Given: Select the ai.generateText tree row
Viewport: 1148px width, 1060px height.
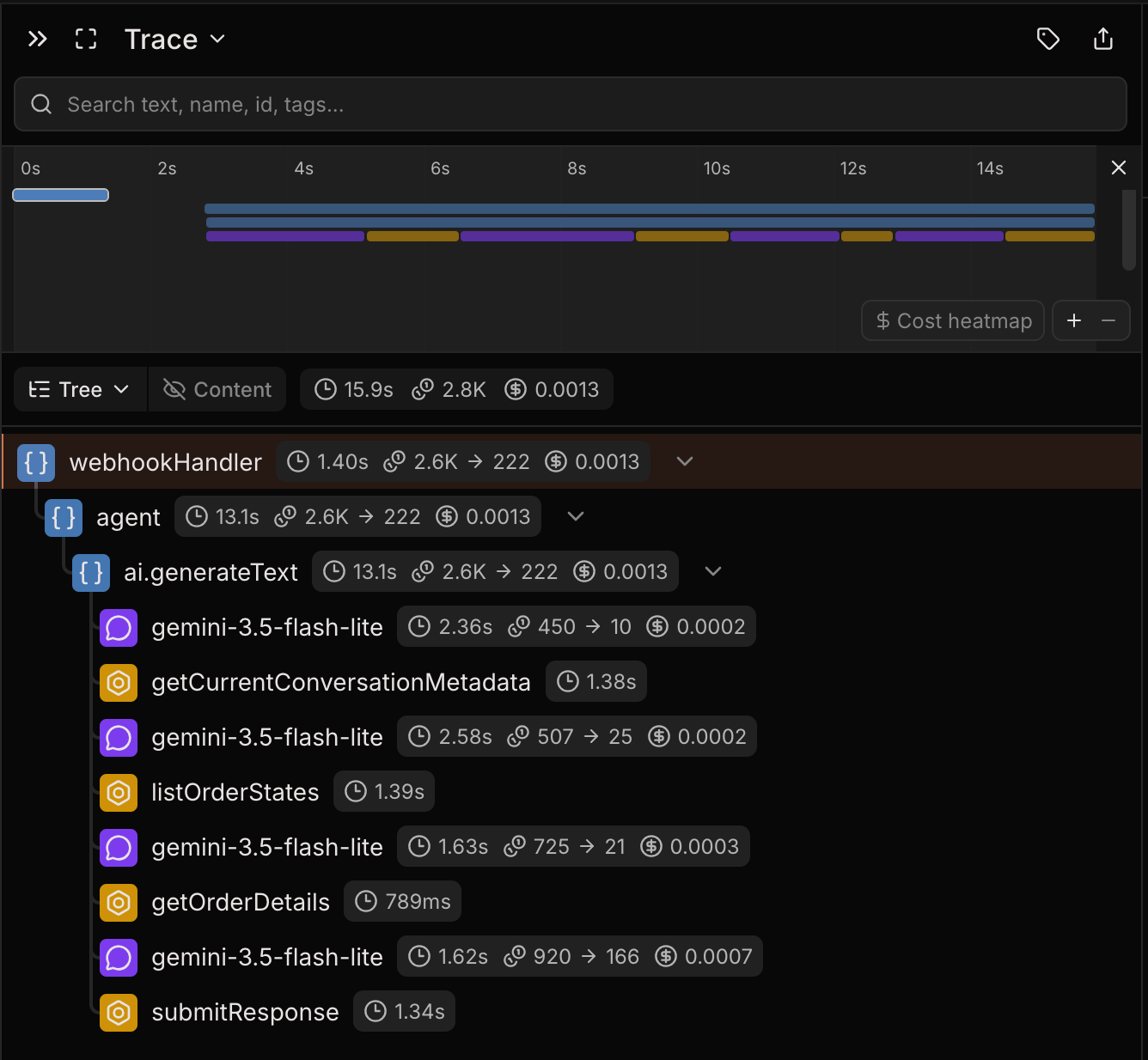Looking at the screenshot, I should click(572, 572).
